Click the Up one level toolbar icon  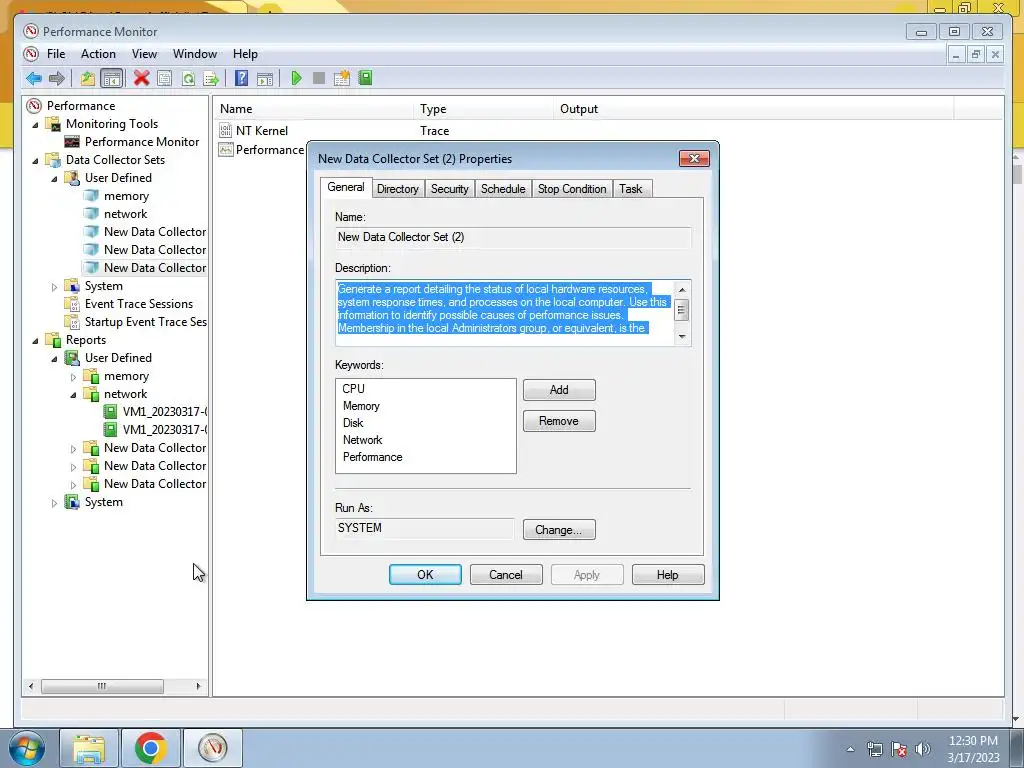88,78
